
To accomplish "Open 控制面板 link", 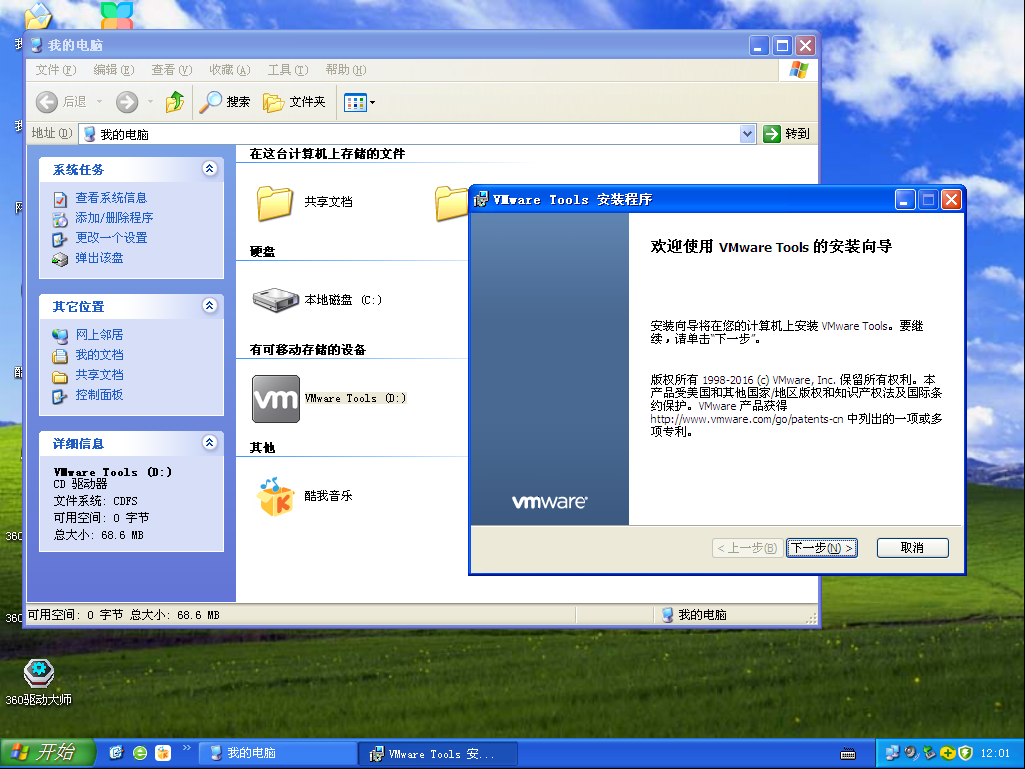I will click(x=99, y=395).
